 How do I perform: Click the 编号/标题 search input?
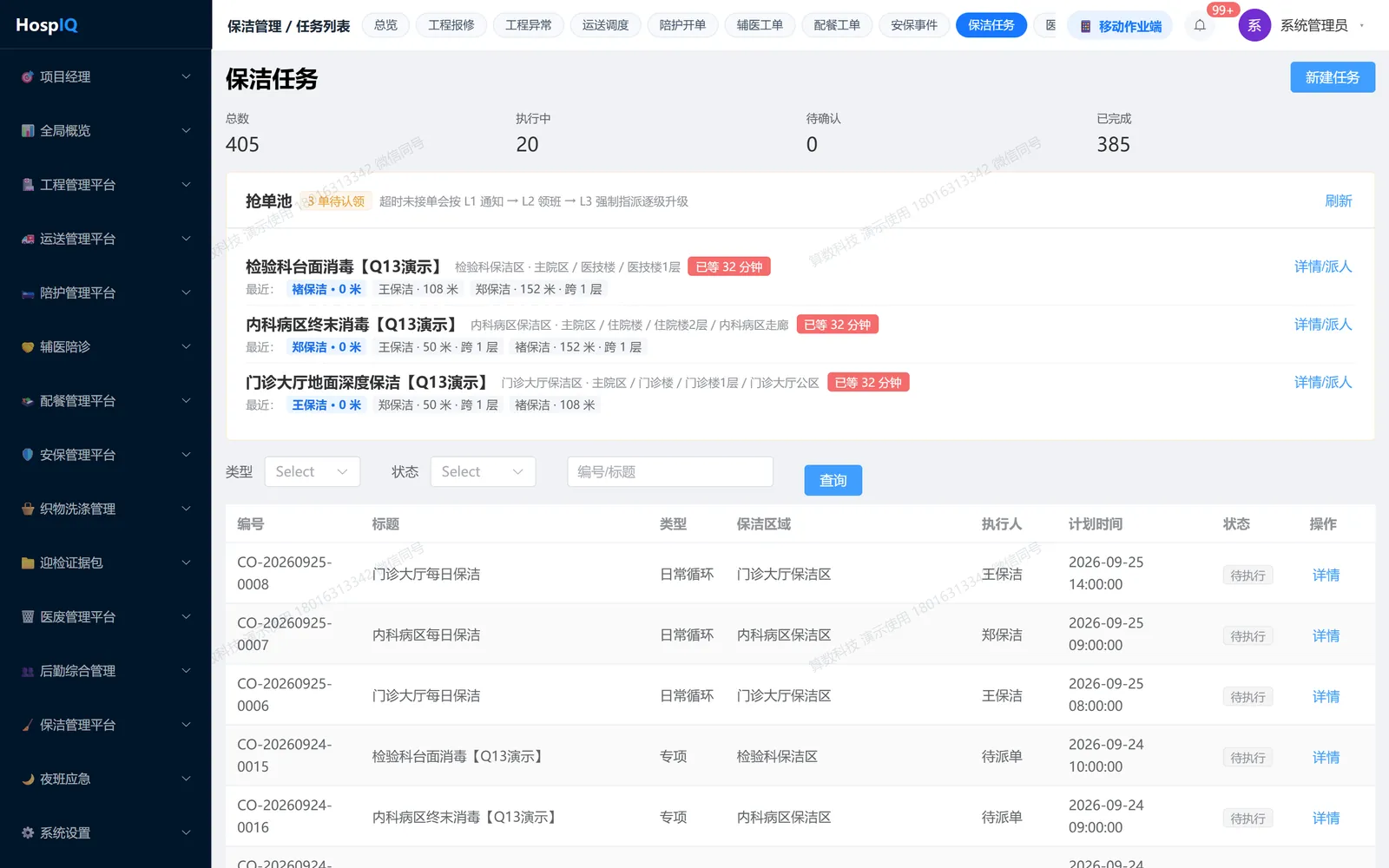pos(670,471)
